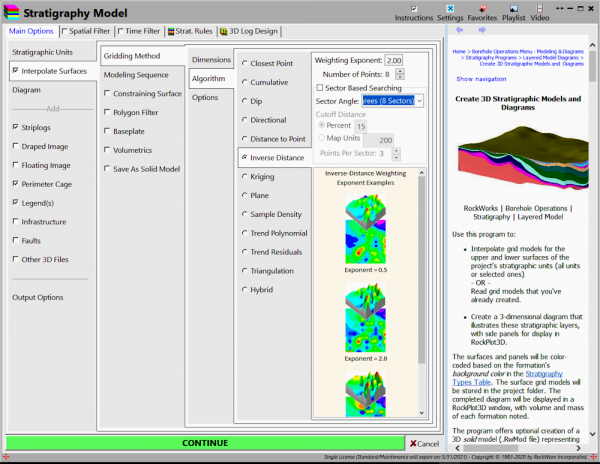600x464 pixels.
Task: Click the exponent examples scrollbar down arrow
Action: [422, 413]
